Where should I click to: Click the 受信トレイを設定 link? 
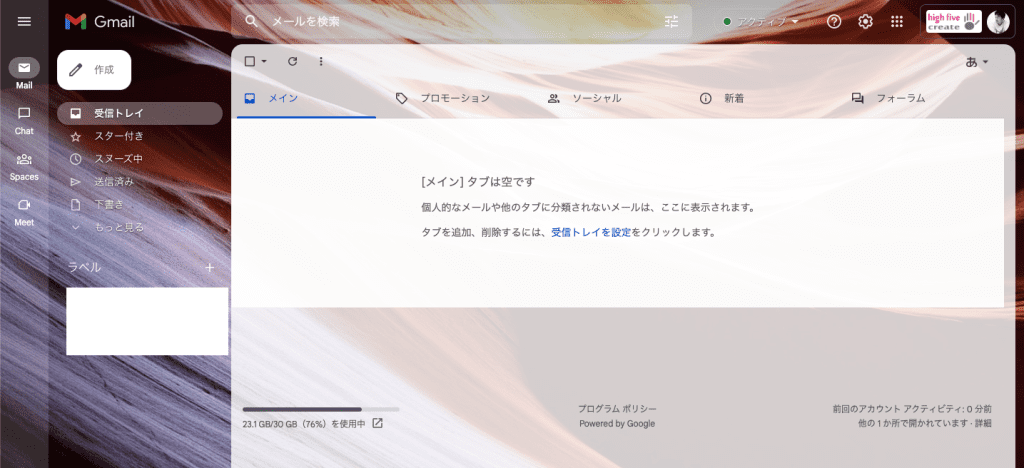(590, 232)
